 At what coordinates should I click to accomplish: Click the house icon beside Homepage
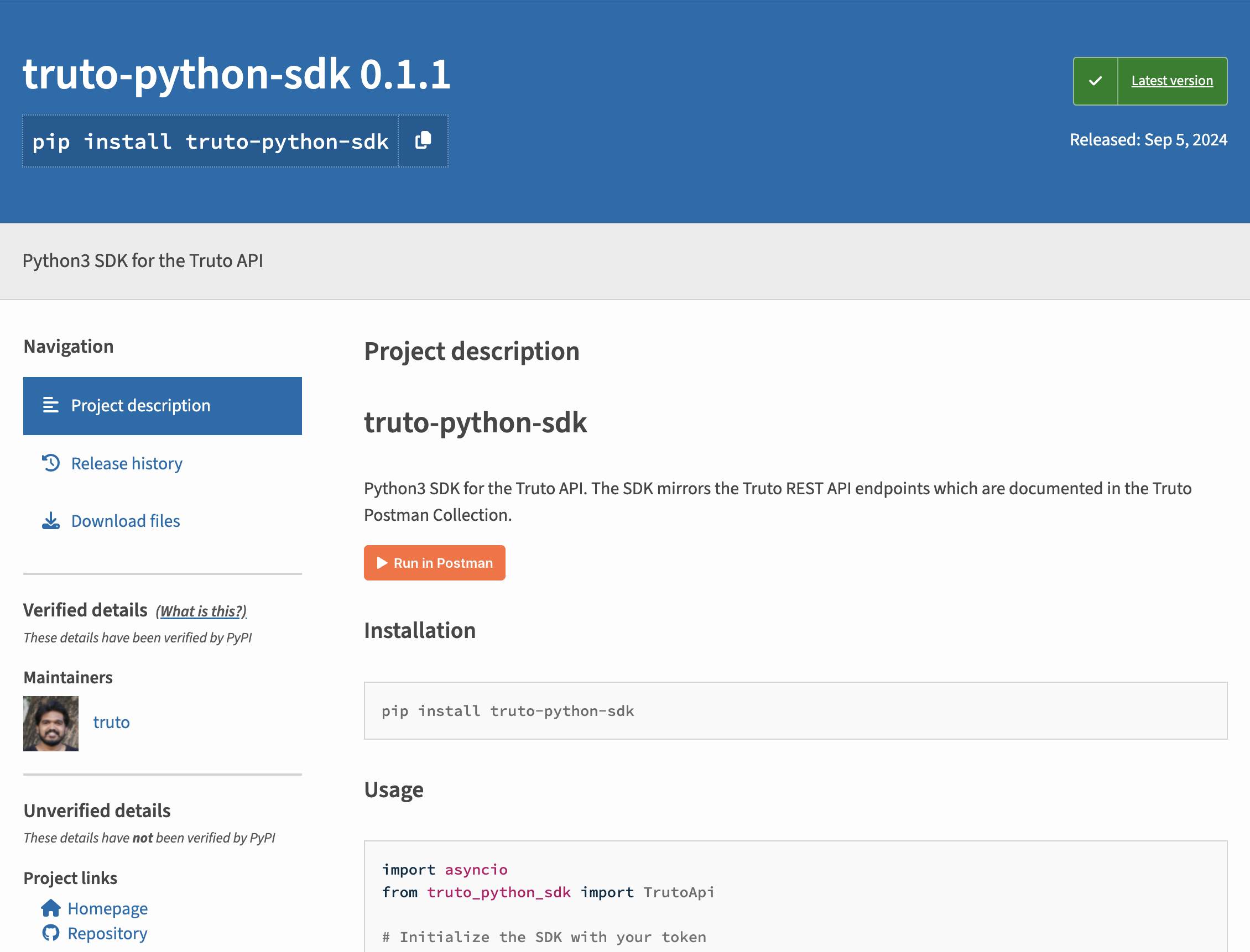click(50, 908)
